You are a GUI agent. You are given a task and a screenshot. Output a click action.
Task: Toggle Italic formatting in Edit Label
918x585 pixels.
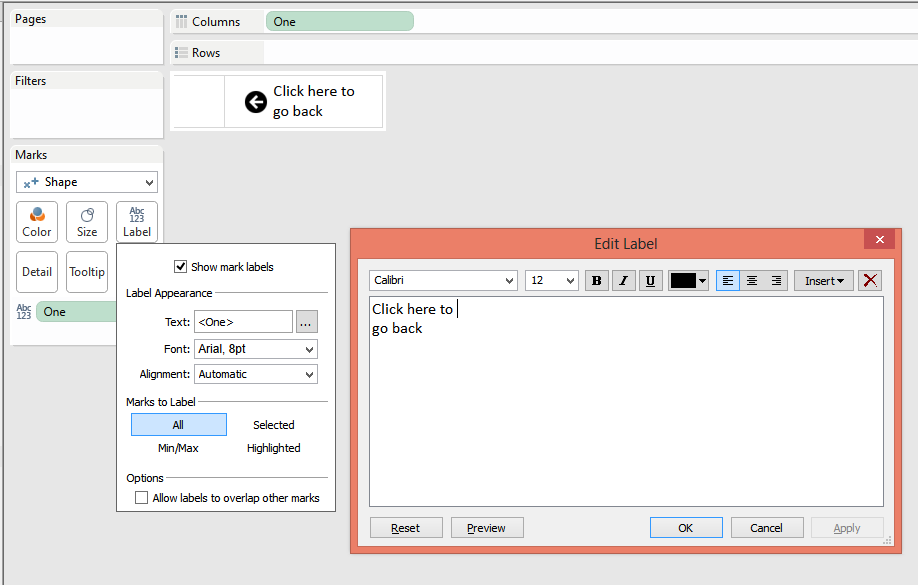624,280
